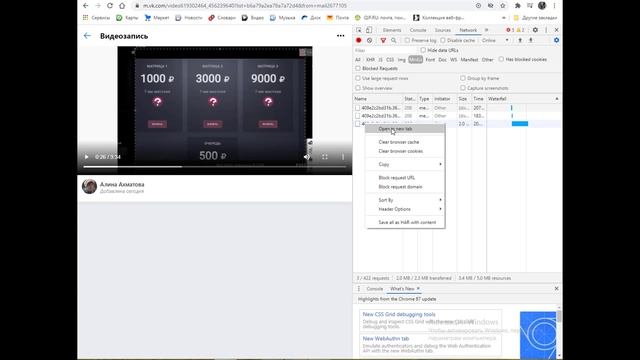Filter requests by Media type

(415, 60)
